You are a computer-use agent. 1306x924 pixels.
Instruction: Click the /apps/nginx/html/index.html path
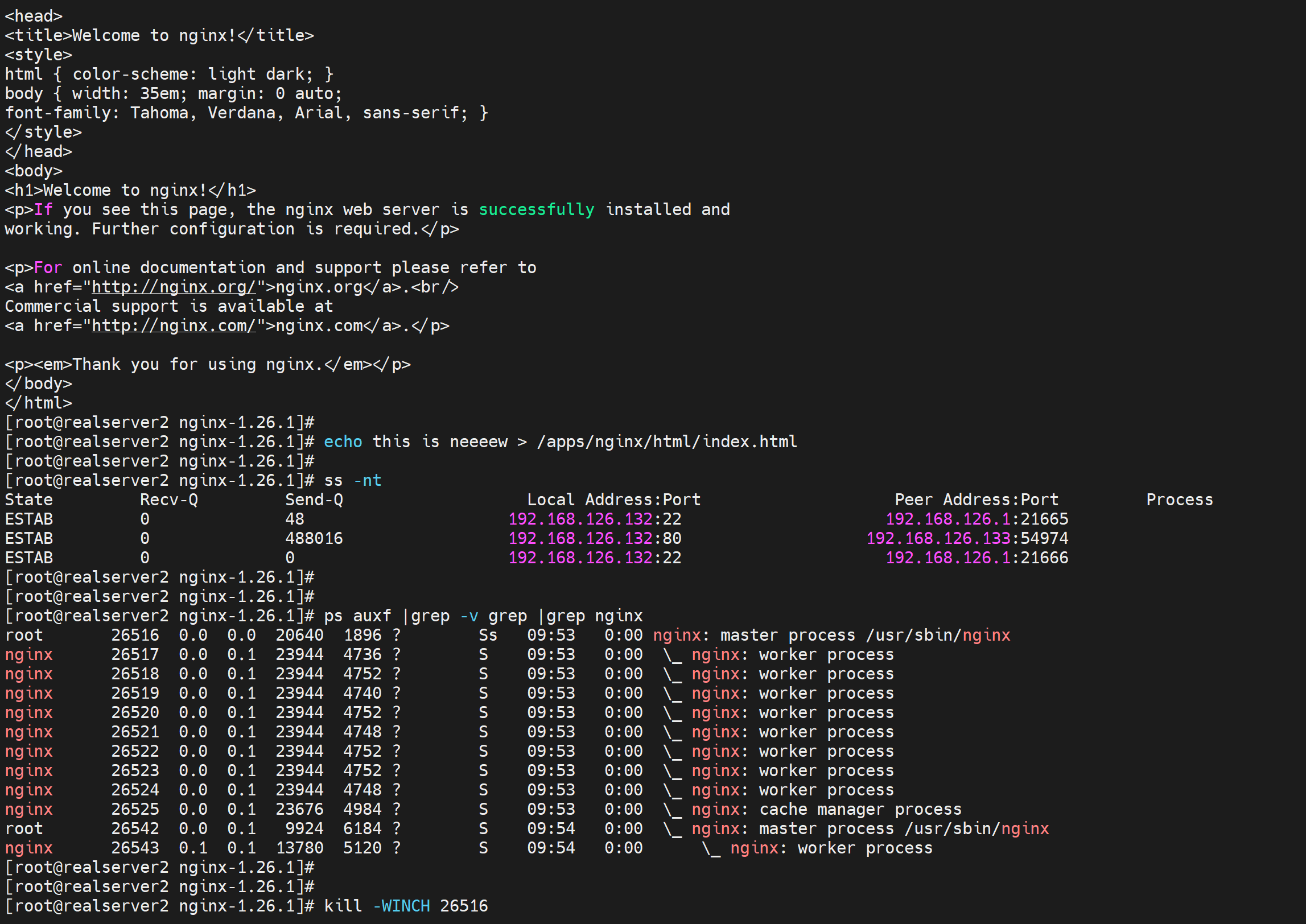[x=666, y=442]
